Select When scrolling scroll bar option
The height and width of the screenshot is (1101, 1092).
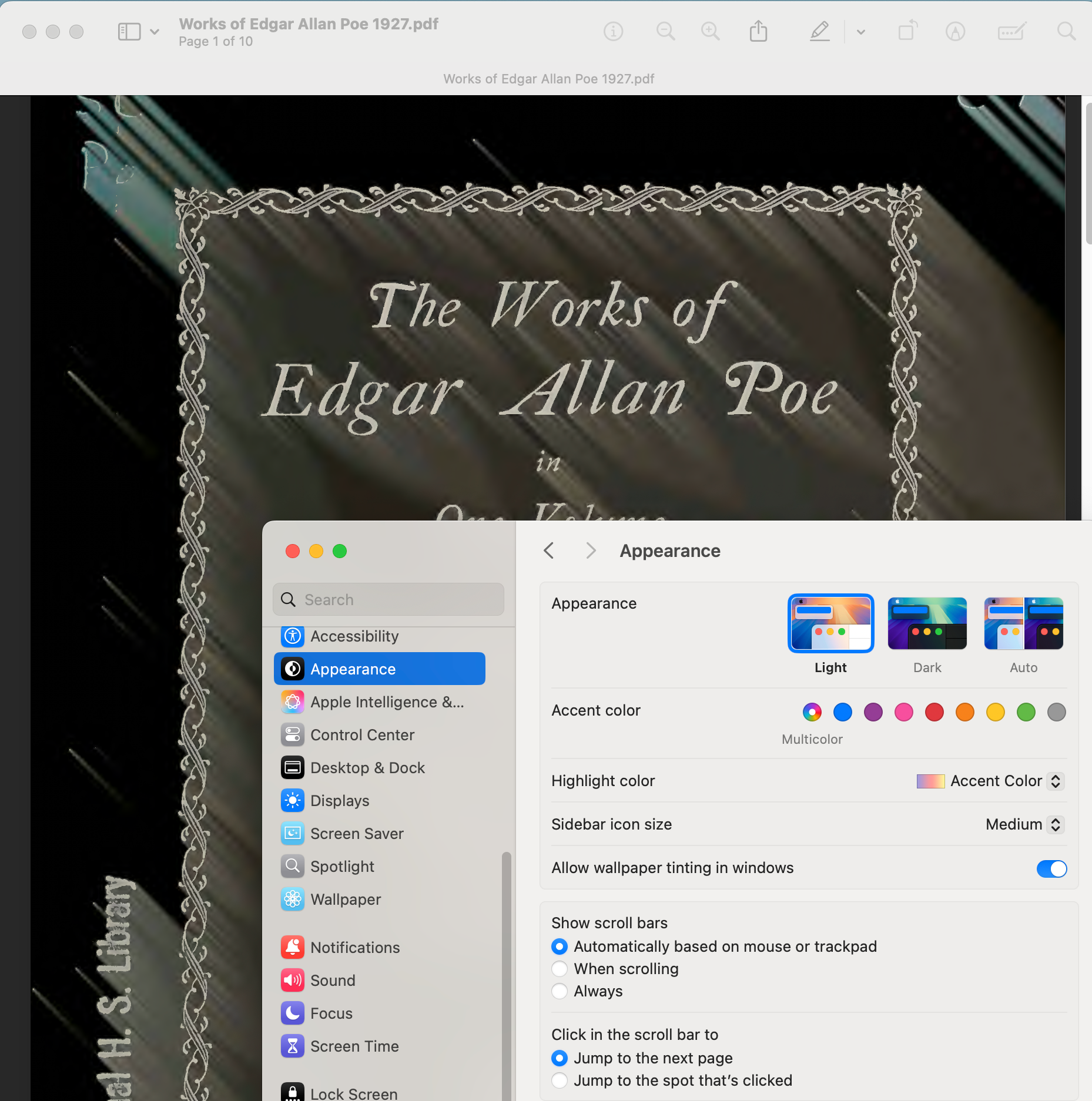[560, 968]
